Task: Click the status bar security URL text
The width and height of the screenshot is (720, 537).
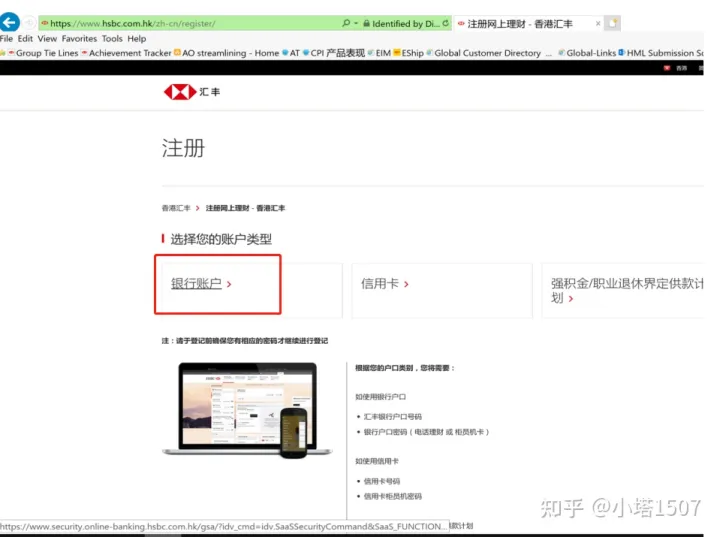Action: tap(224, 526)
